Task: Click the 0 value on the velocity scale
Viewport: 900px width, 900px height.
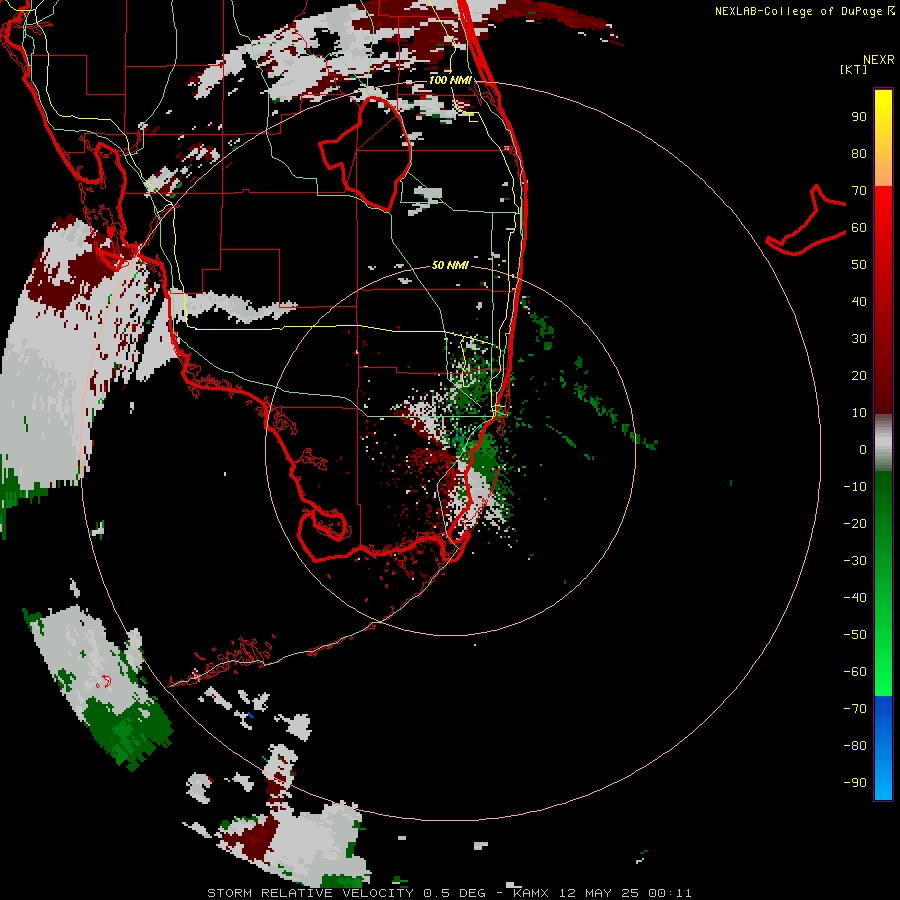Action: coord(862,450)
